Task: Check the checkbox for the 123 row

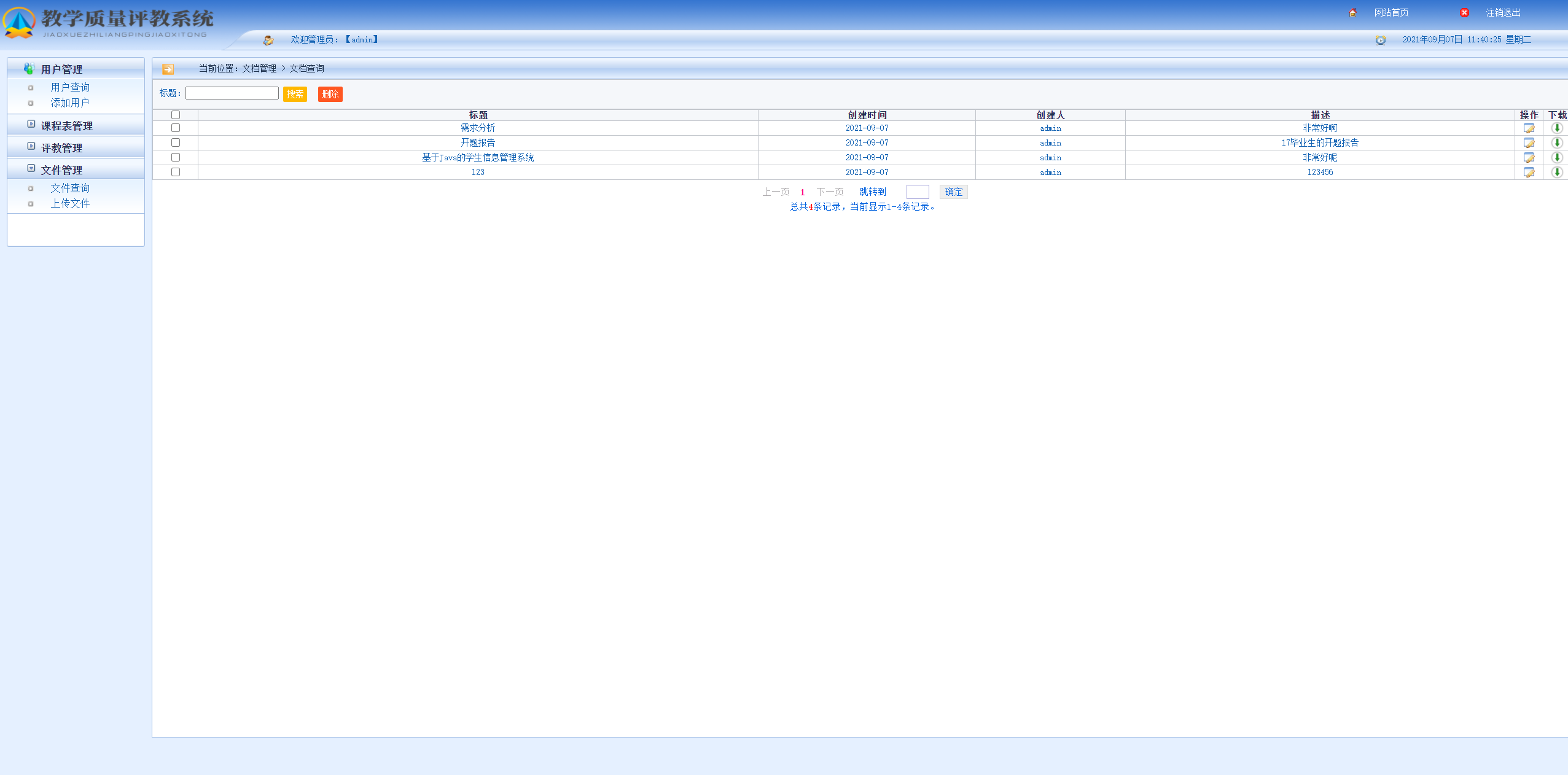Action: pos(176,172)
